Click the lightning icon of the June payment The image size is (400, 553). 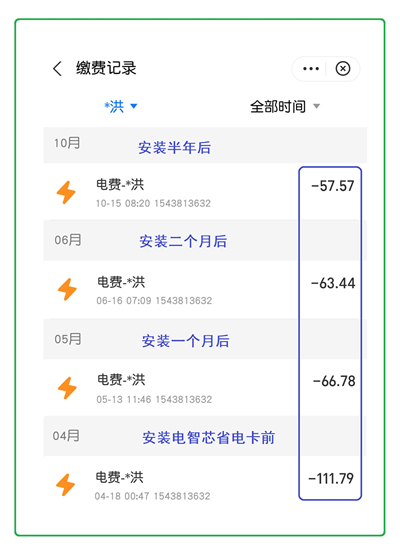pyautogui.click(x=67, y=289)
